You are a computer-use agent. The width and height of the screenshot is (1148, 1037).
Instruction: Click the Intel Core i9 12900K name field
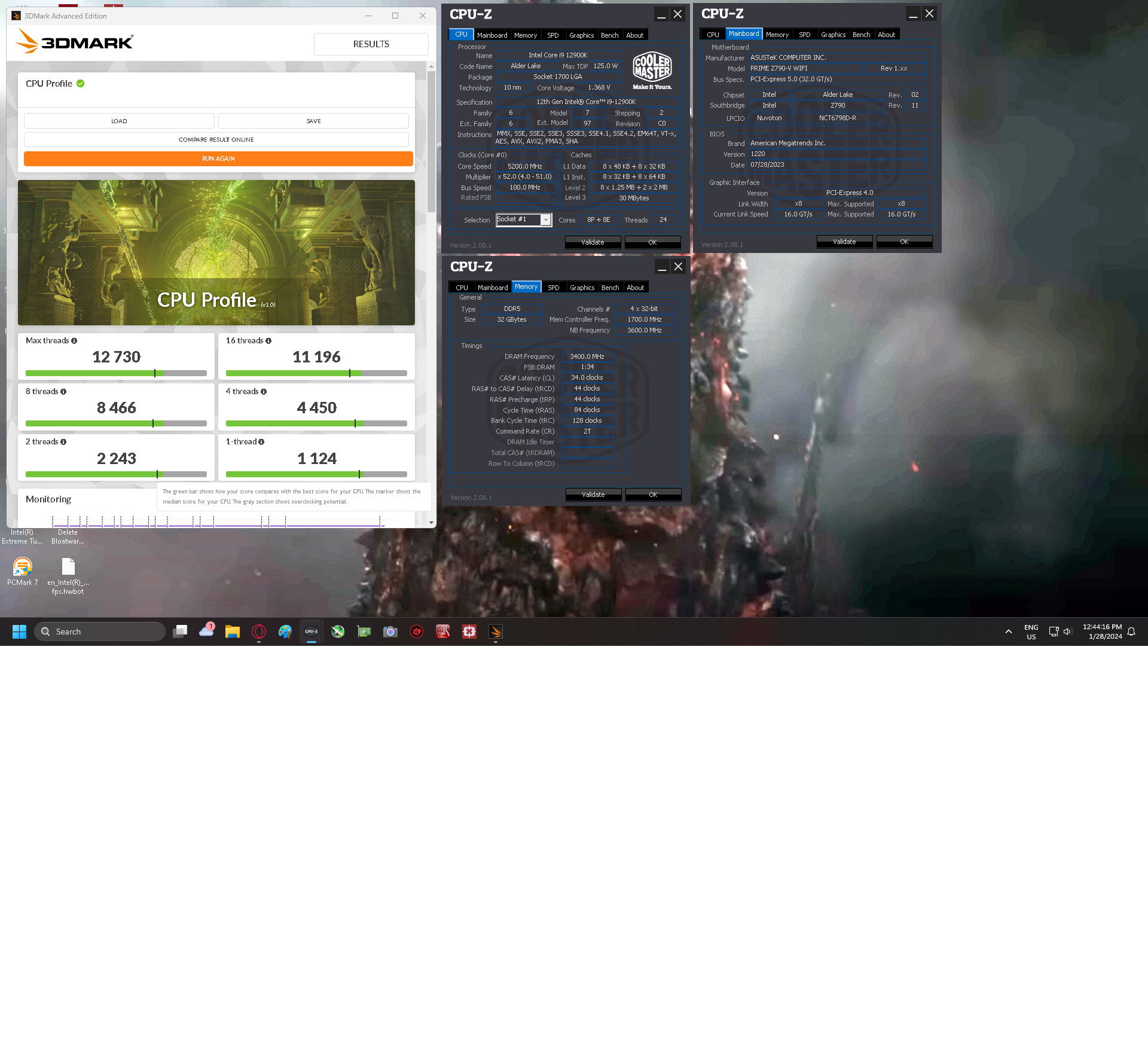coord(557,55)
